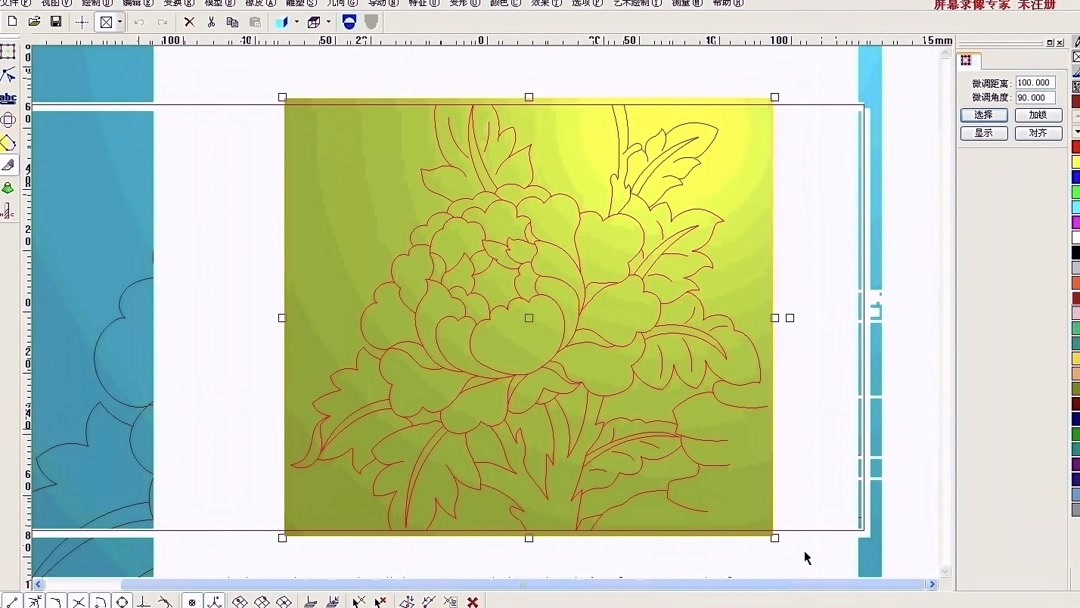Screen dimensions: 1080x608
Task: Undo the last action
Action: [138, 21]
